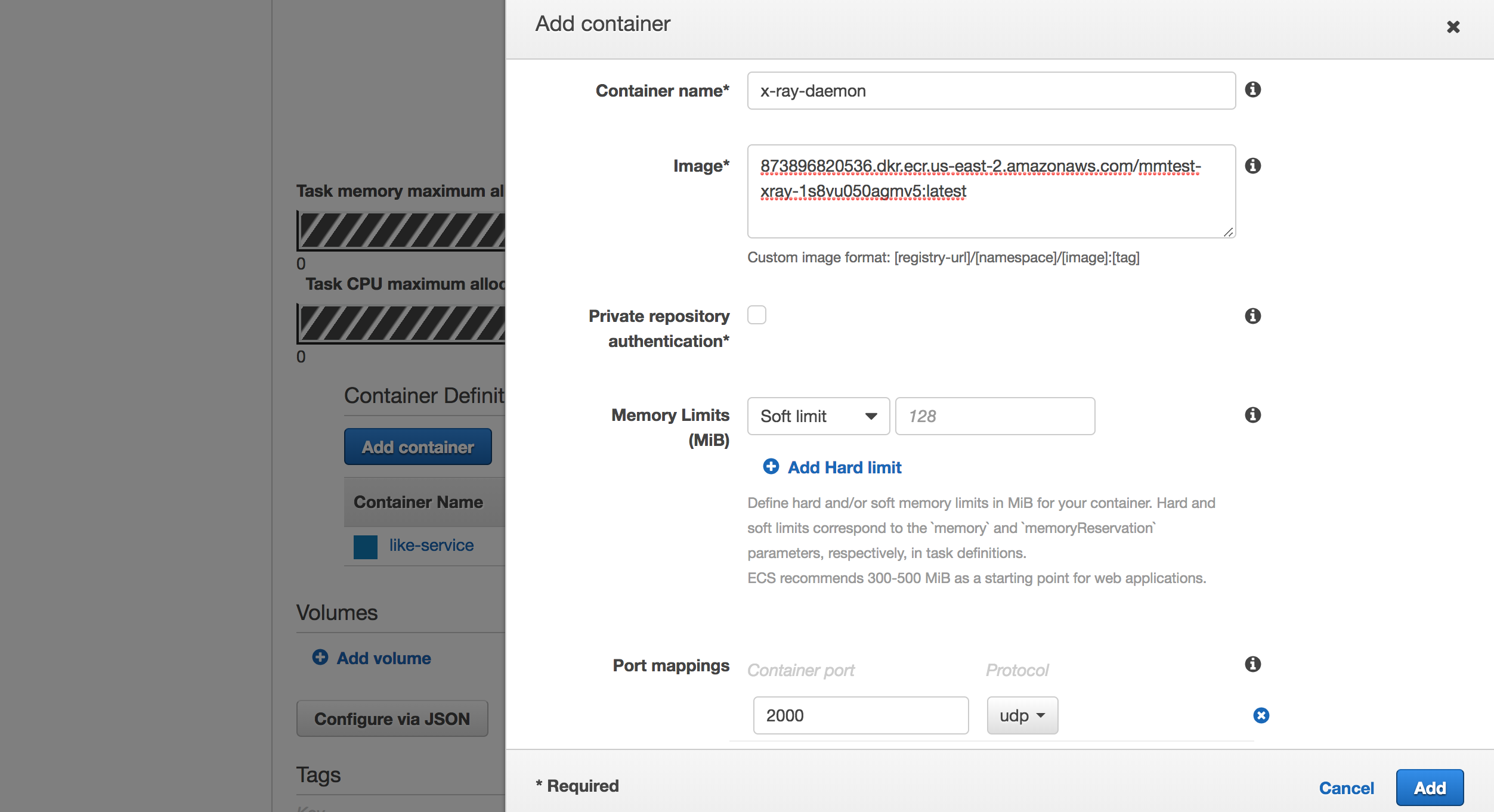The height and width of the screenshot is (812, 1494).
Task: Enable Private repository authentication checkbox
Action: (x=757, y=315)
